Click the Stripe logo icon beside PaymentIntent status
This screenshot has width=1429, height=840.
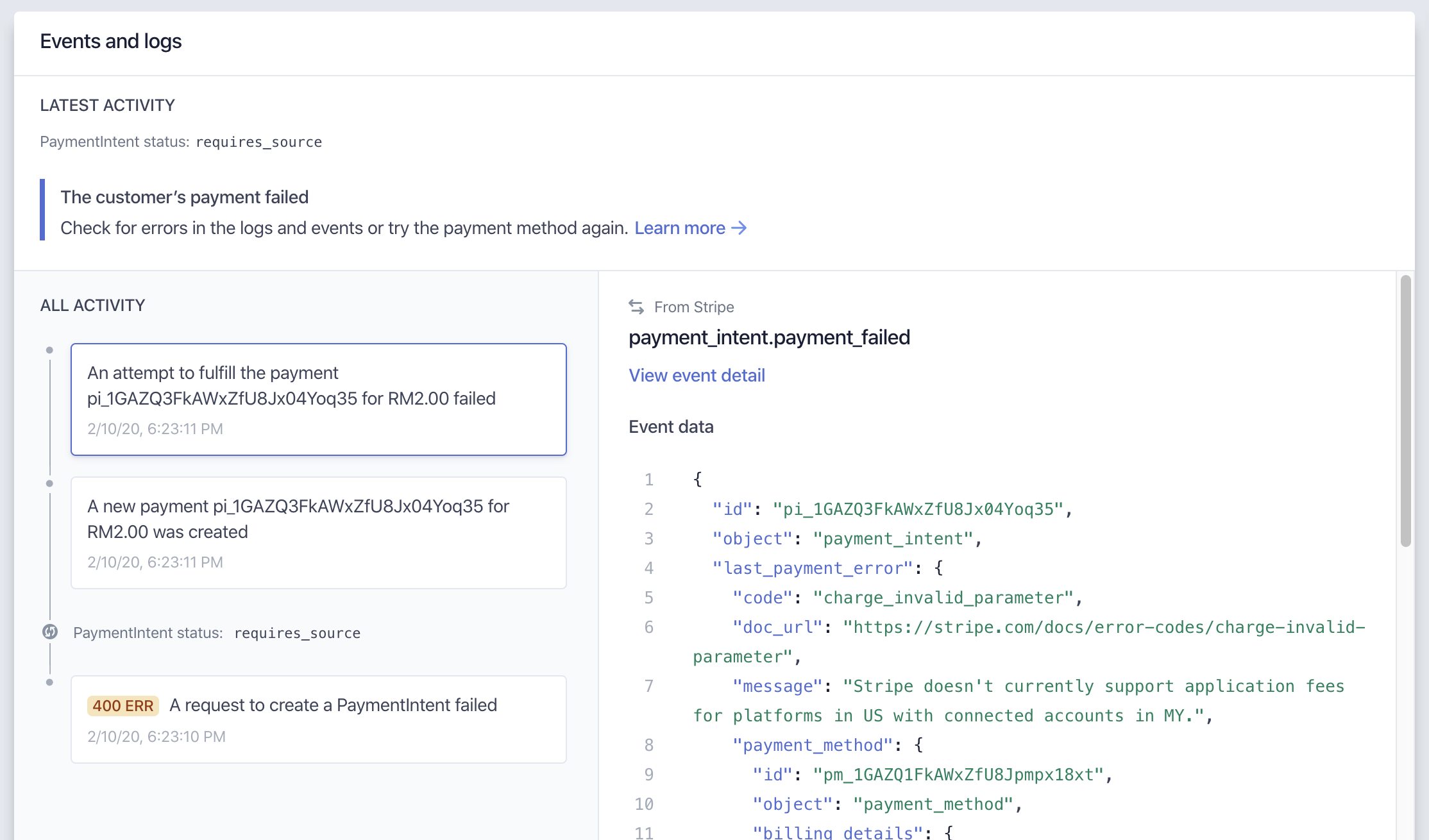click(x=49, y=633)
